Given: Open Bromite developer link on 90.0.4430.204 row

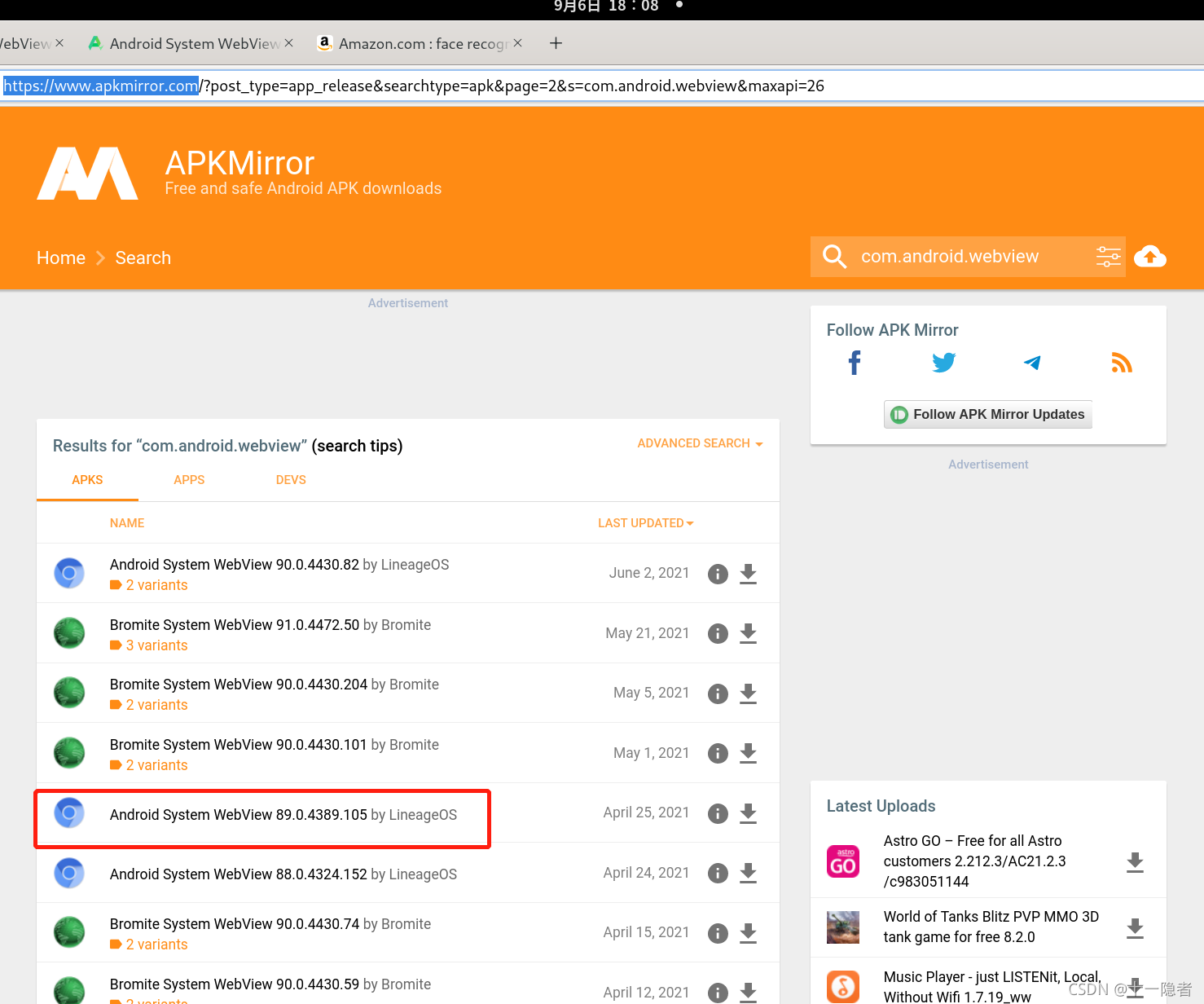Looking at the screenshot, I should (x=414, y=685).
